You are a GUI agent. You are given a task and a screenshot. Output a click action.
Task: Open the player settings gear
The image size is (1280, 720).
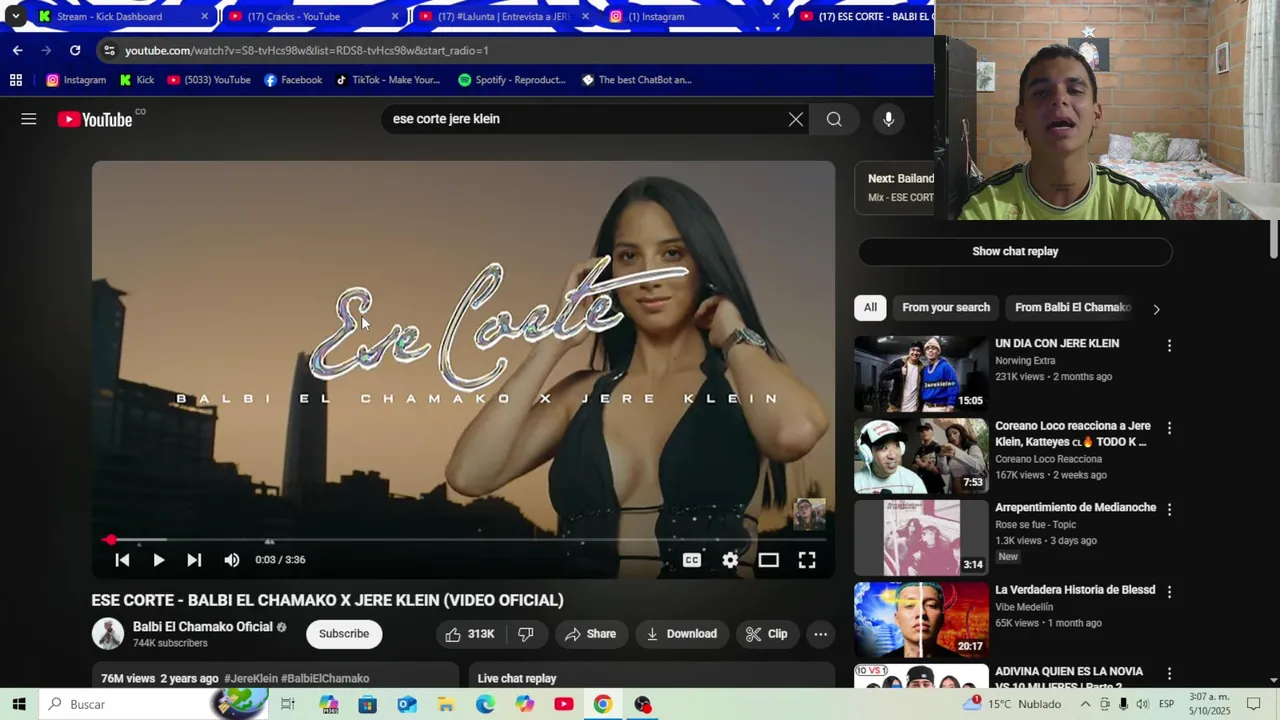730,560
